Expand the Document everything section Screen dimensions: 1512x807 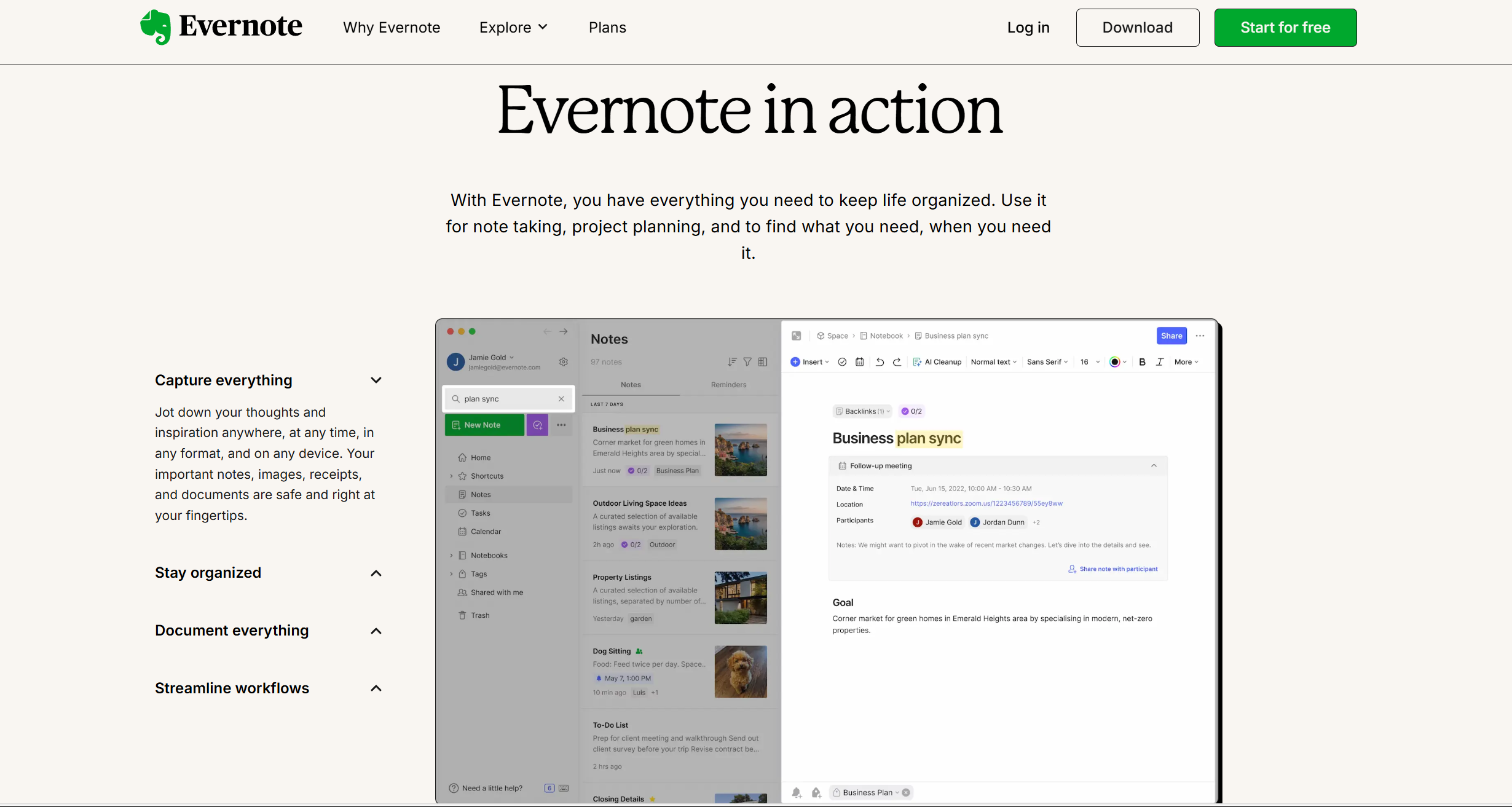376,631
